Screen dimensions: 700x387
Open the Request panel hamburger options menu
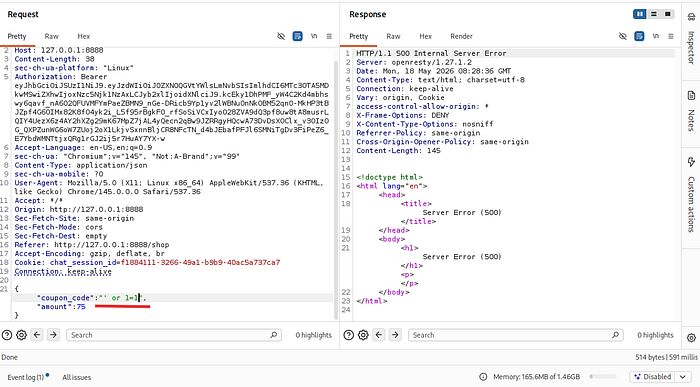(329, 36)
